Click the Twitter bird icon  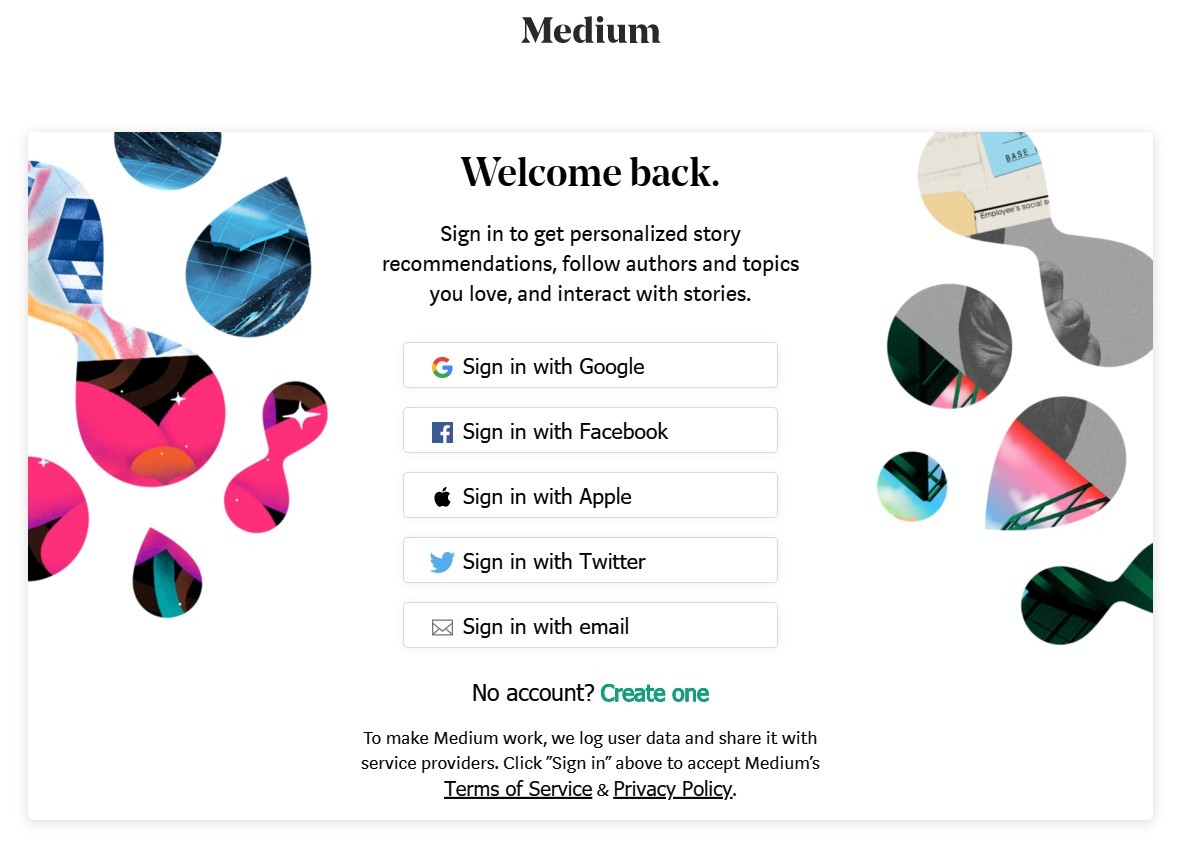point(442,562)
